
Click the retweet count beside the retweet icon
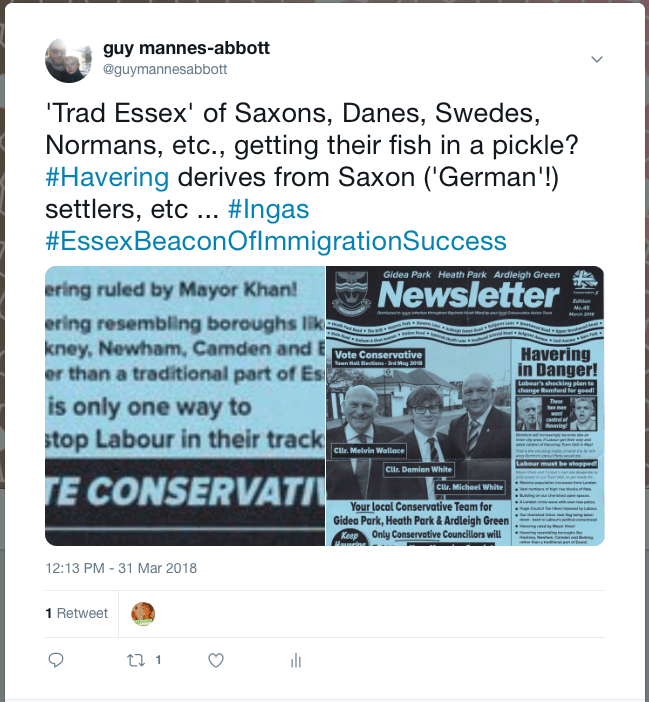158,660
